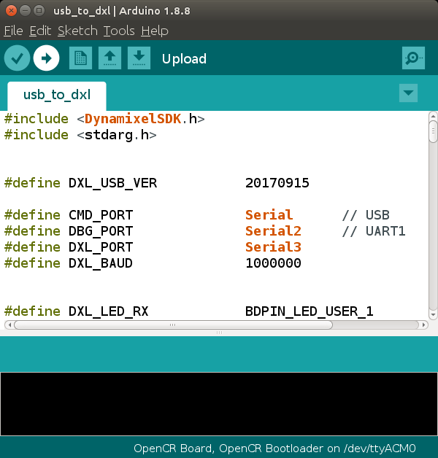The width and height of the screenshot is (438, 458).
Task: Create a new sketch with the New icon
Action: tap(80, 58)
